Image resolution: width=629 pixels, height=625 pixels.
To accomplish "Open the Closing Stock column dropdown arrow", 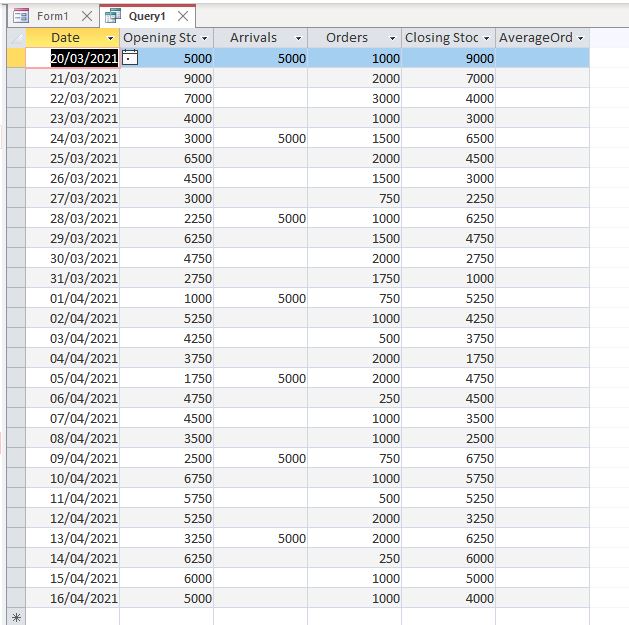I will click(486, 38).
